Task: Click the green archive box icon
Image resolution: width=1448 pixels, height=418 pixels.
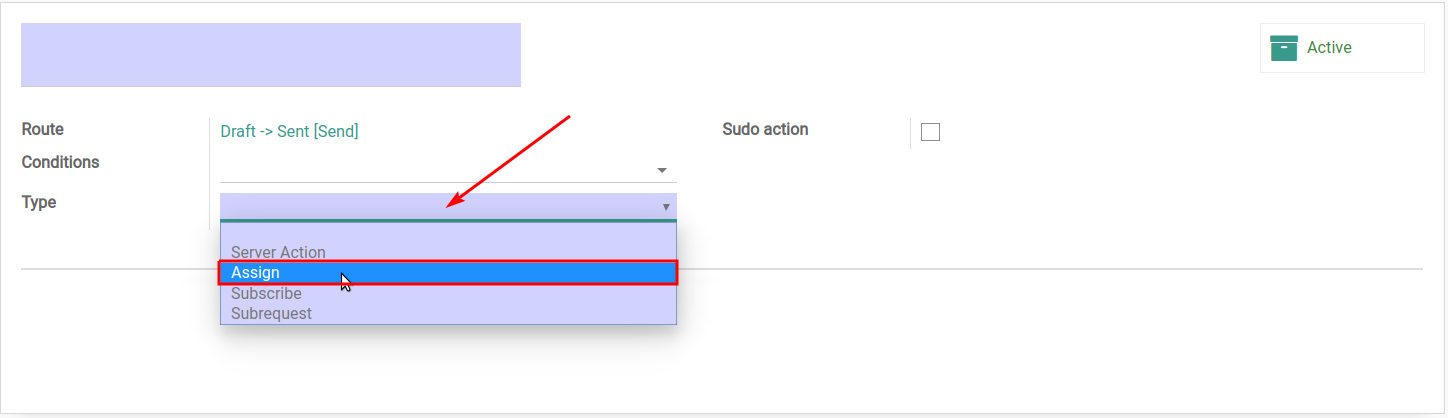Action: [x=1284, y=48]
